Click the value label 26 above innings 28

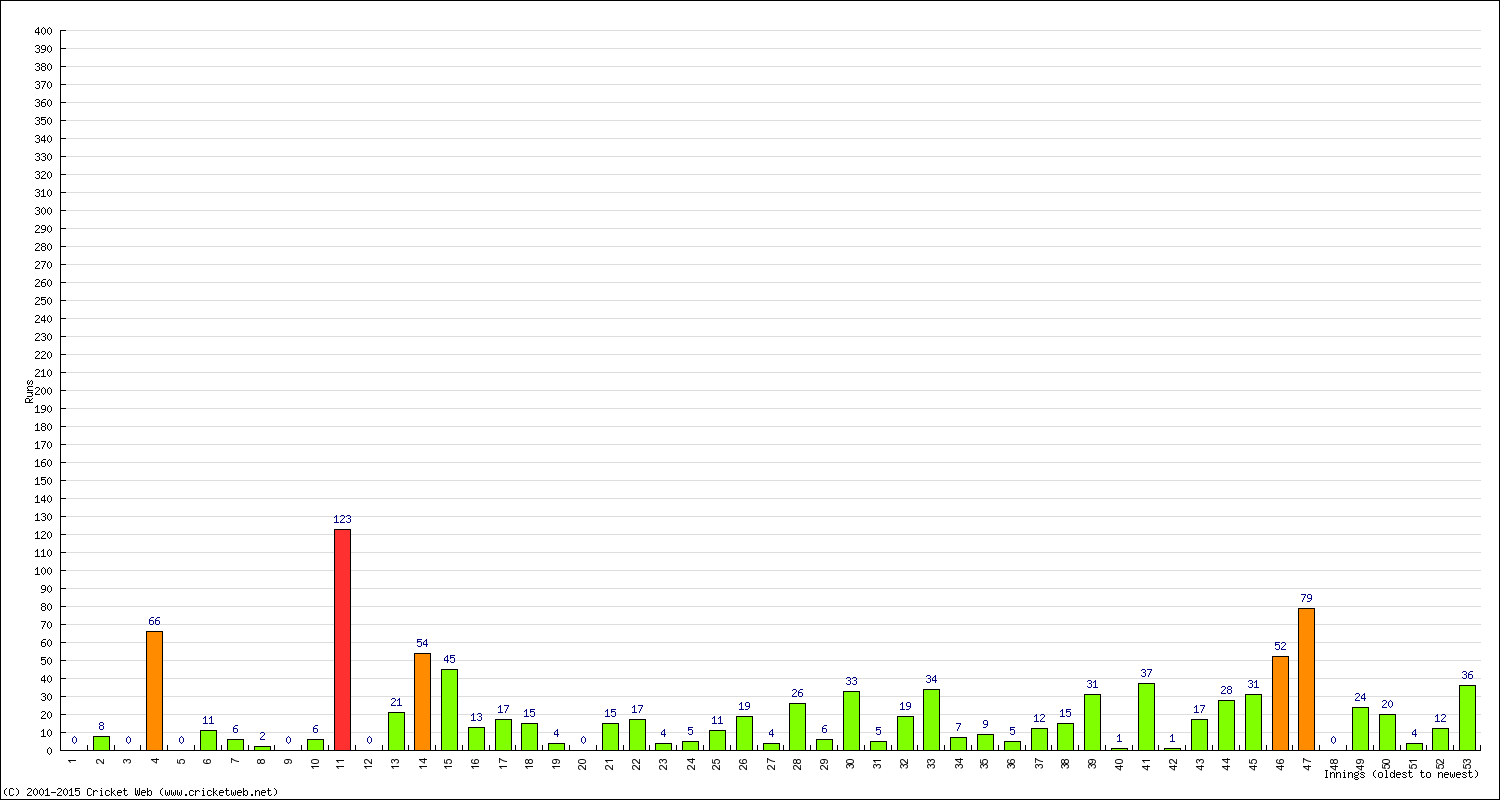tap(797, 693)
